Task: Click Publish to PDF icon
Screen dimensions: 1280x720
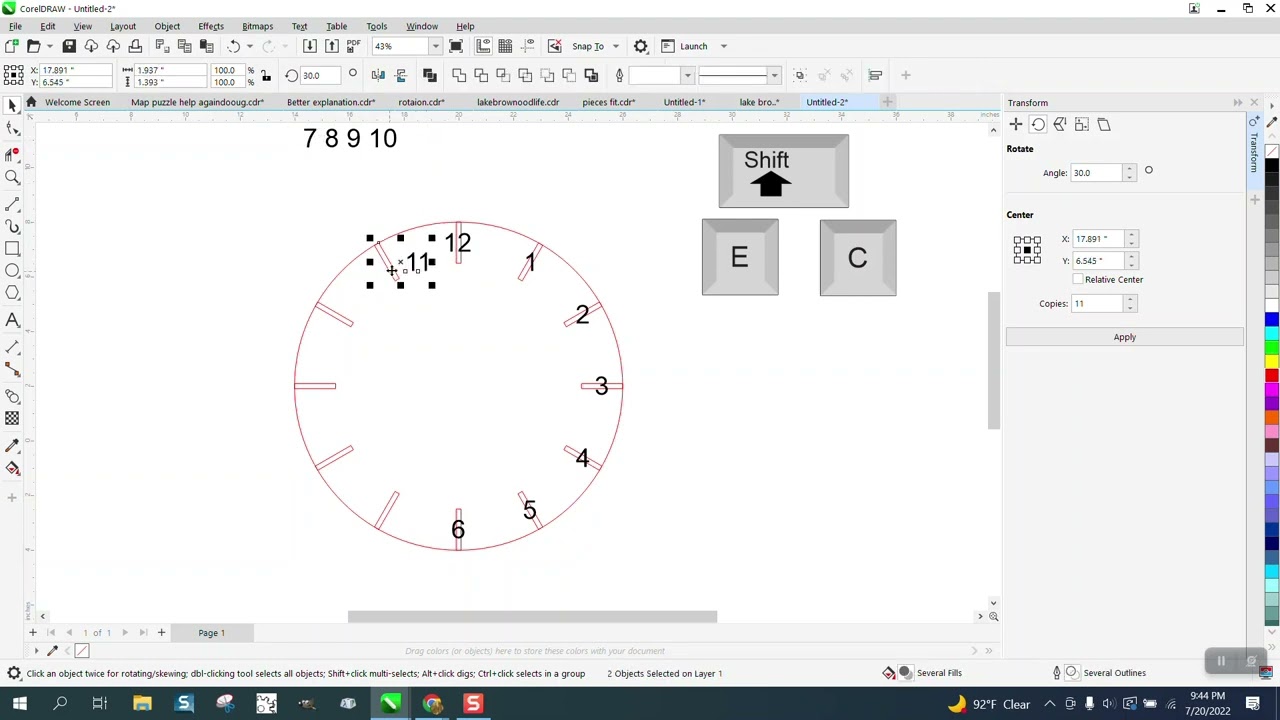Action: (353, 46)
